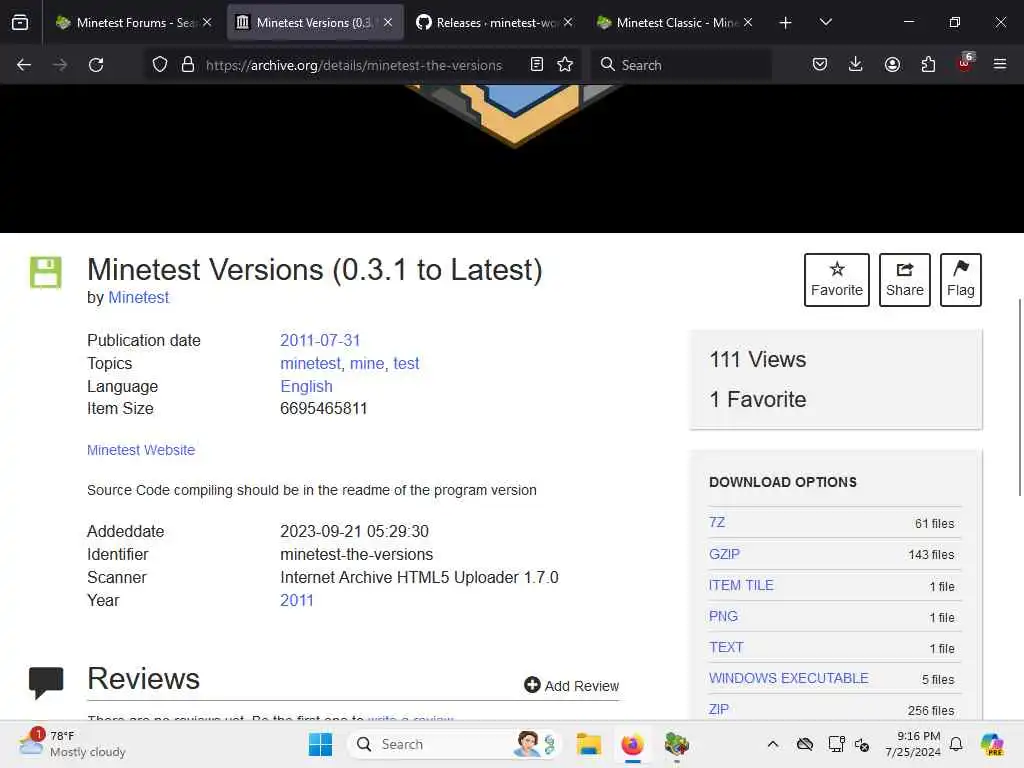1024x768 pixels.
Task: Go back to the previous page
Action: point(24,65)
